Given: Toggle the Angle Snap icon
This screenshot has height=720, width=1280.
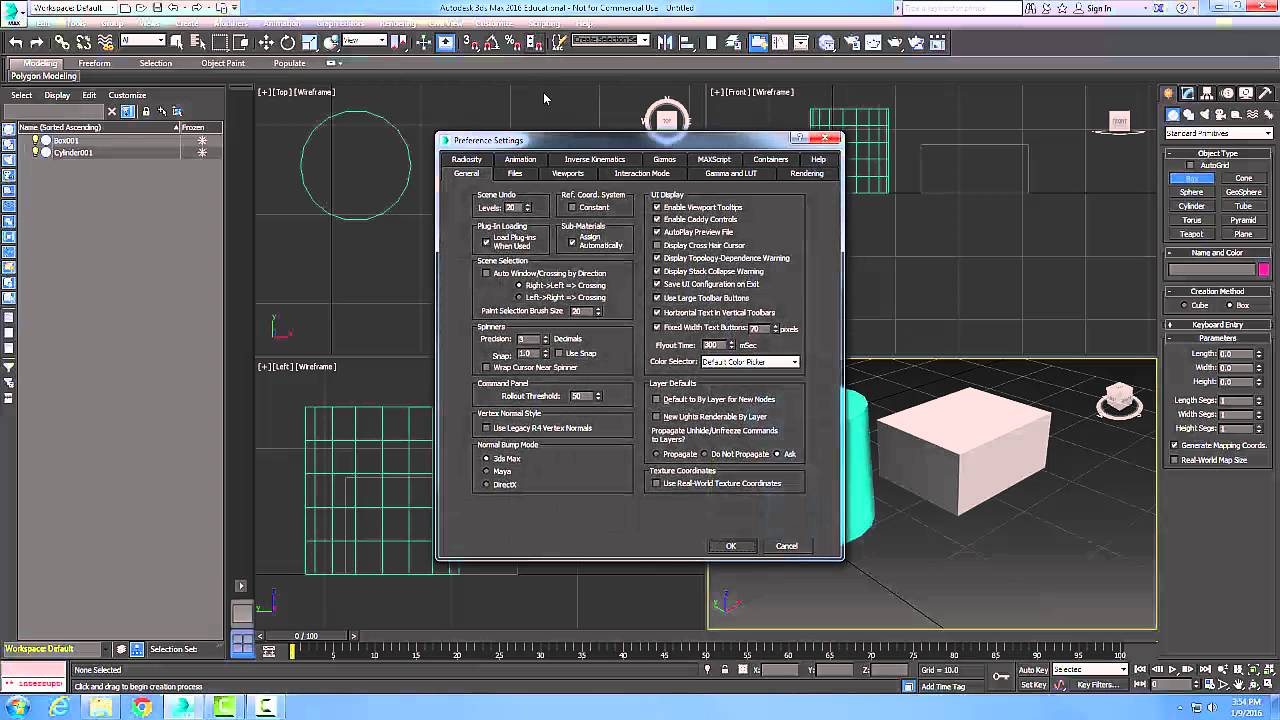Looking at the screenshot, I should [491, 42].
